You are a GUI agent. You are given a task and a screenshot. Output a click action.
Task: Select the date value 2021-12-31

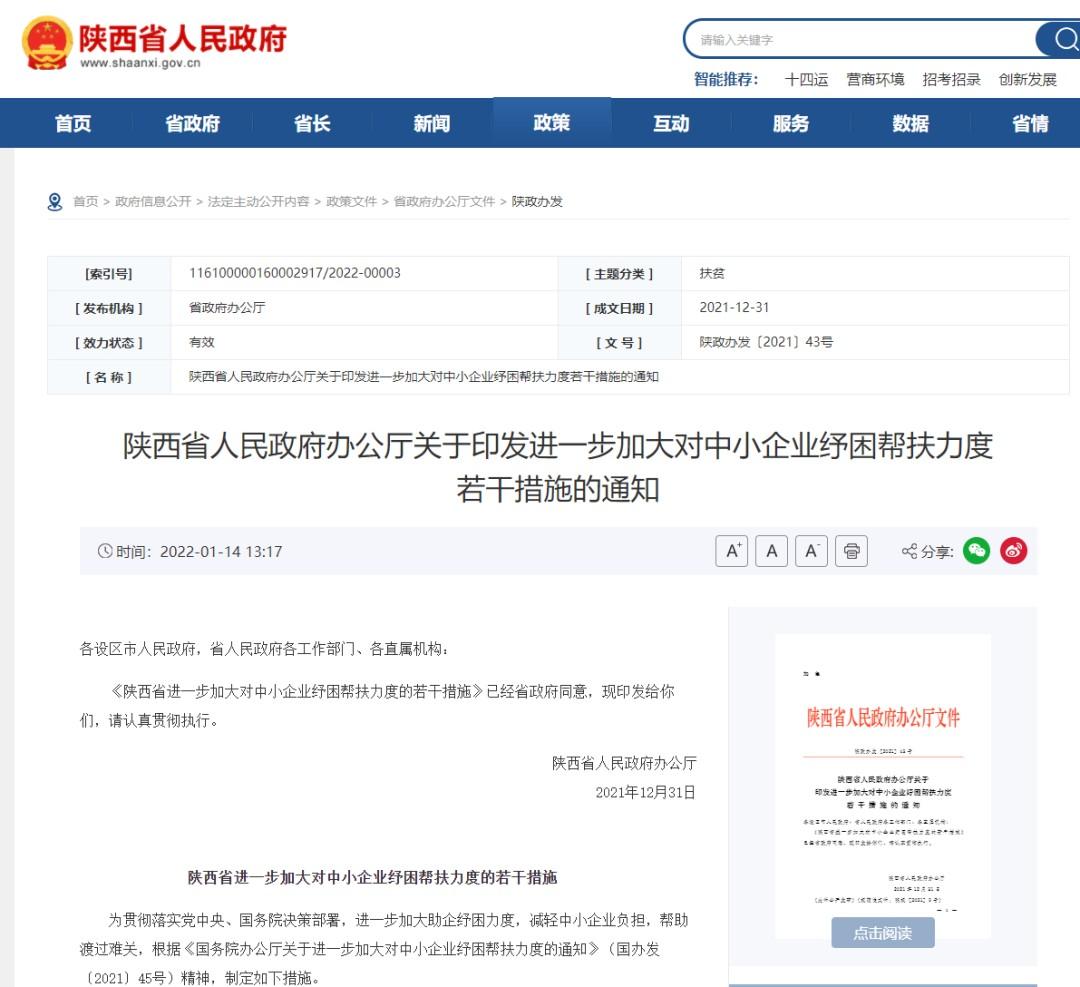tap(734, 307)
